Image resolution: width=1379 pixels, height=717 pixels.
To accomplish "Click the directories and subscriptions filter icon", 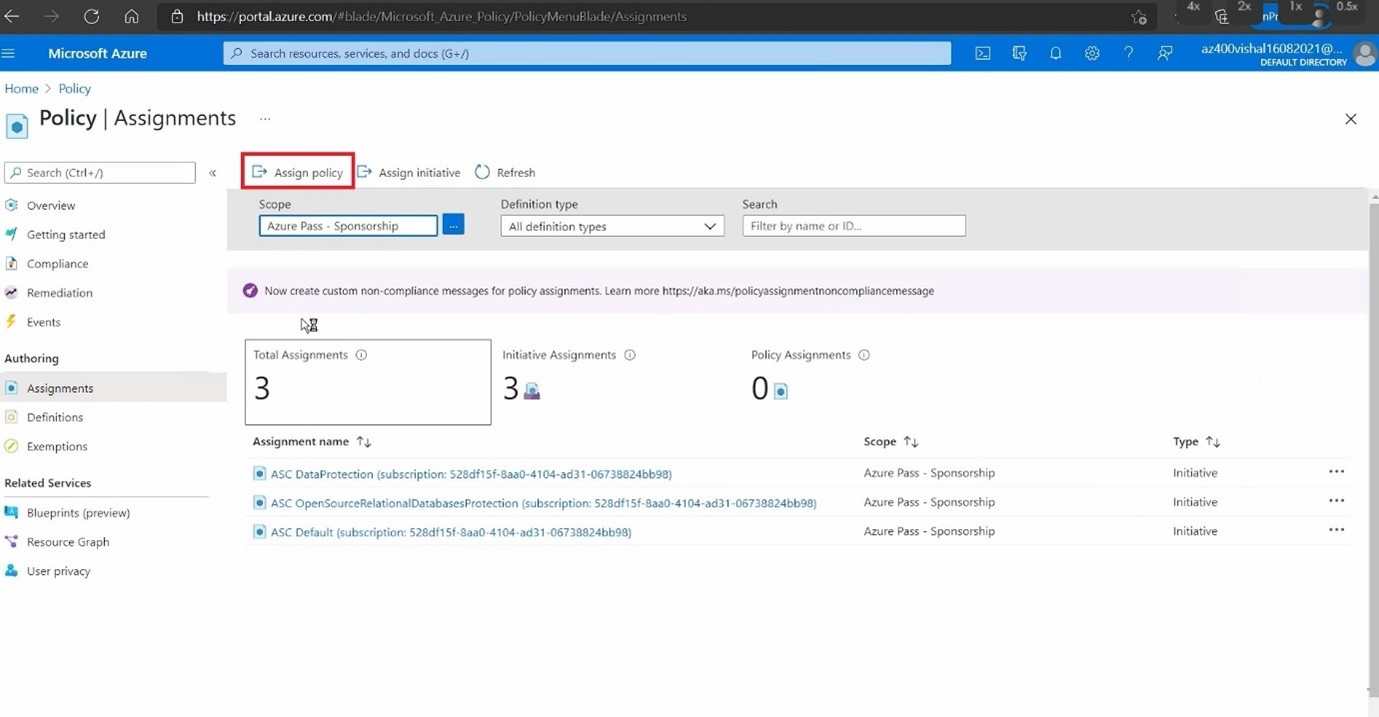I will 1019,53.
